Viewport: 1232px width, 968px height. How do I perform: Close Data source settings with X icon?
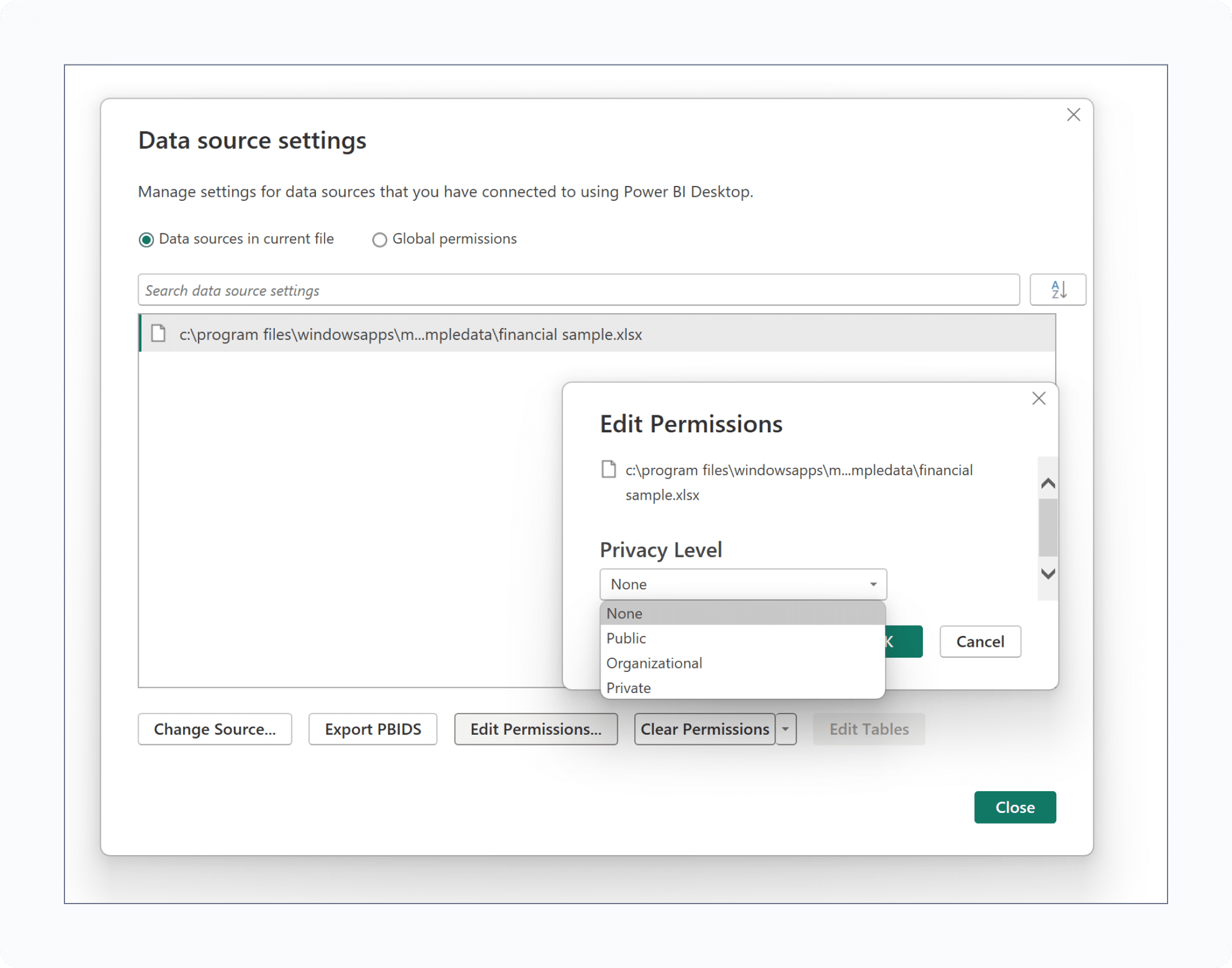click(1073, 115)
